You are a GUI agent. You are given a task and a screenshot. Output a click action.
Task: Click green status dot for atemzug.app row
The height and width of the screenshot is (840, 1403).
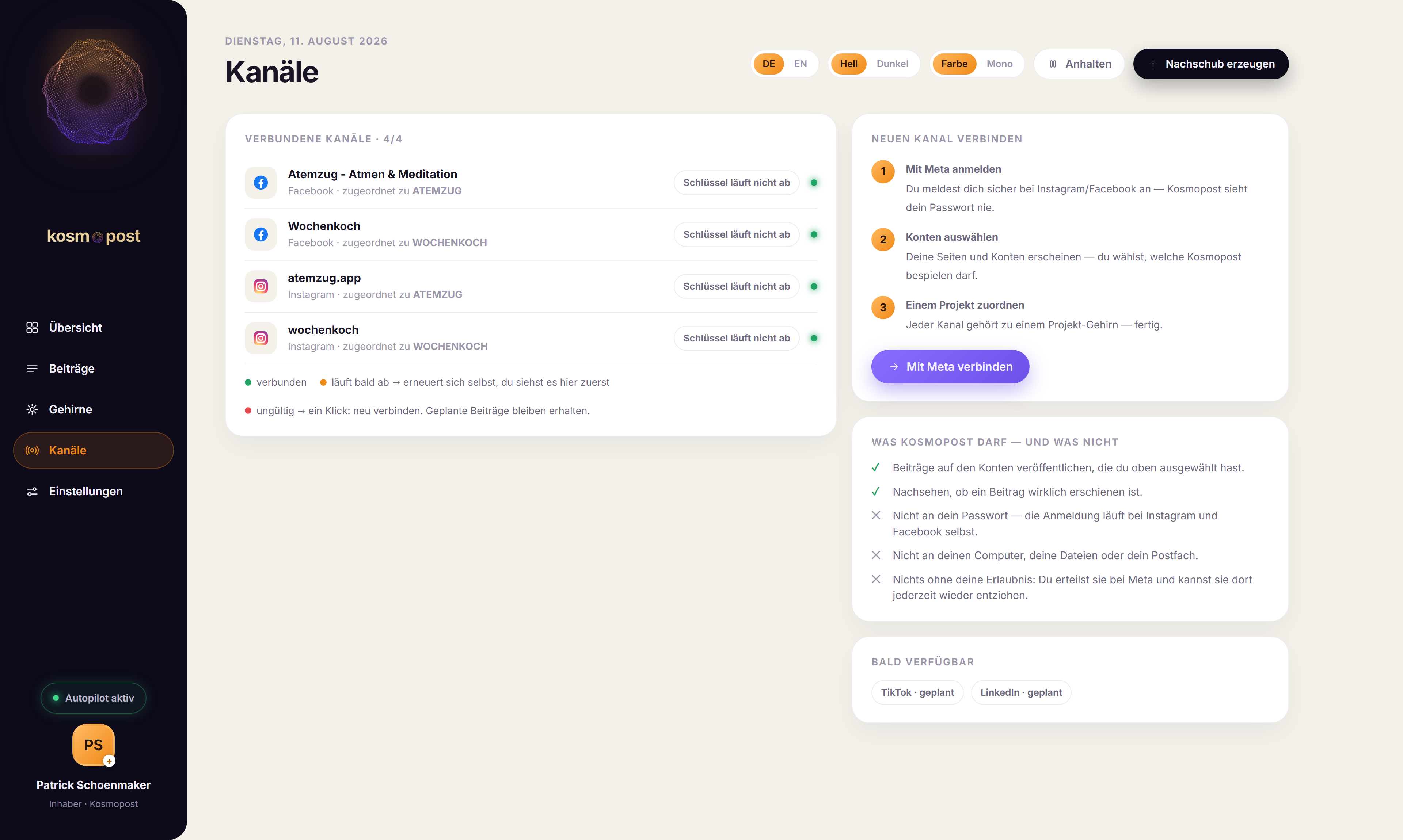(x=814, y=286)
